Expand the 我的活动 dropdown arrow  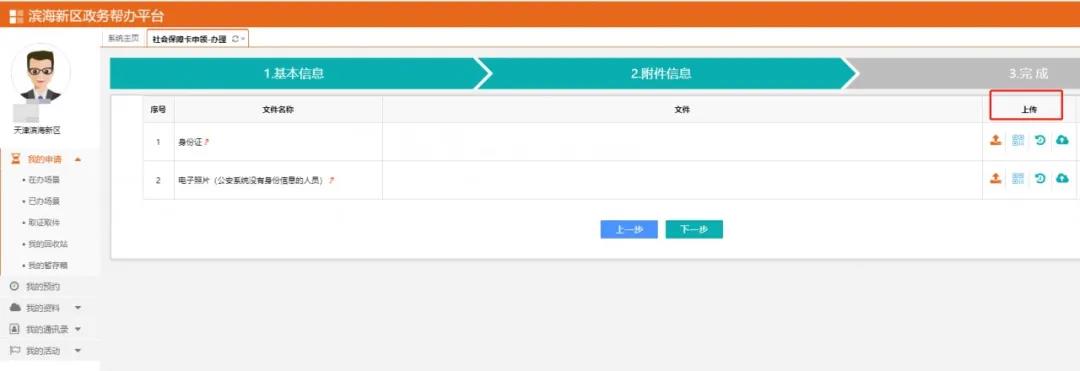[x=77, y=350]
